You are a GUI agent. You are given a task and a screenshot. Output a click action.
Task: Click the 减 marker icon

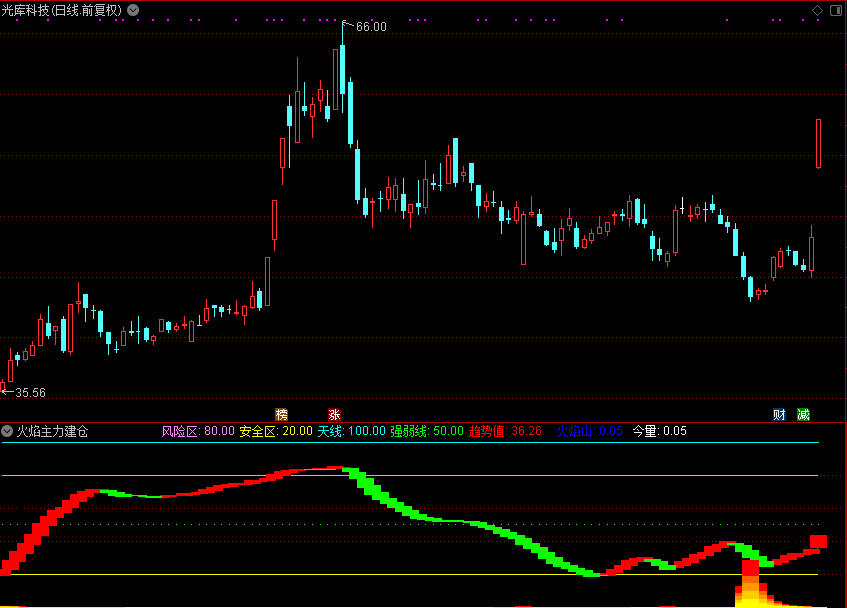(x=803, y=415)
